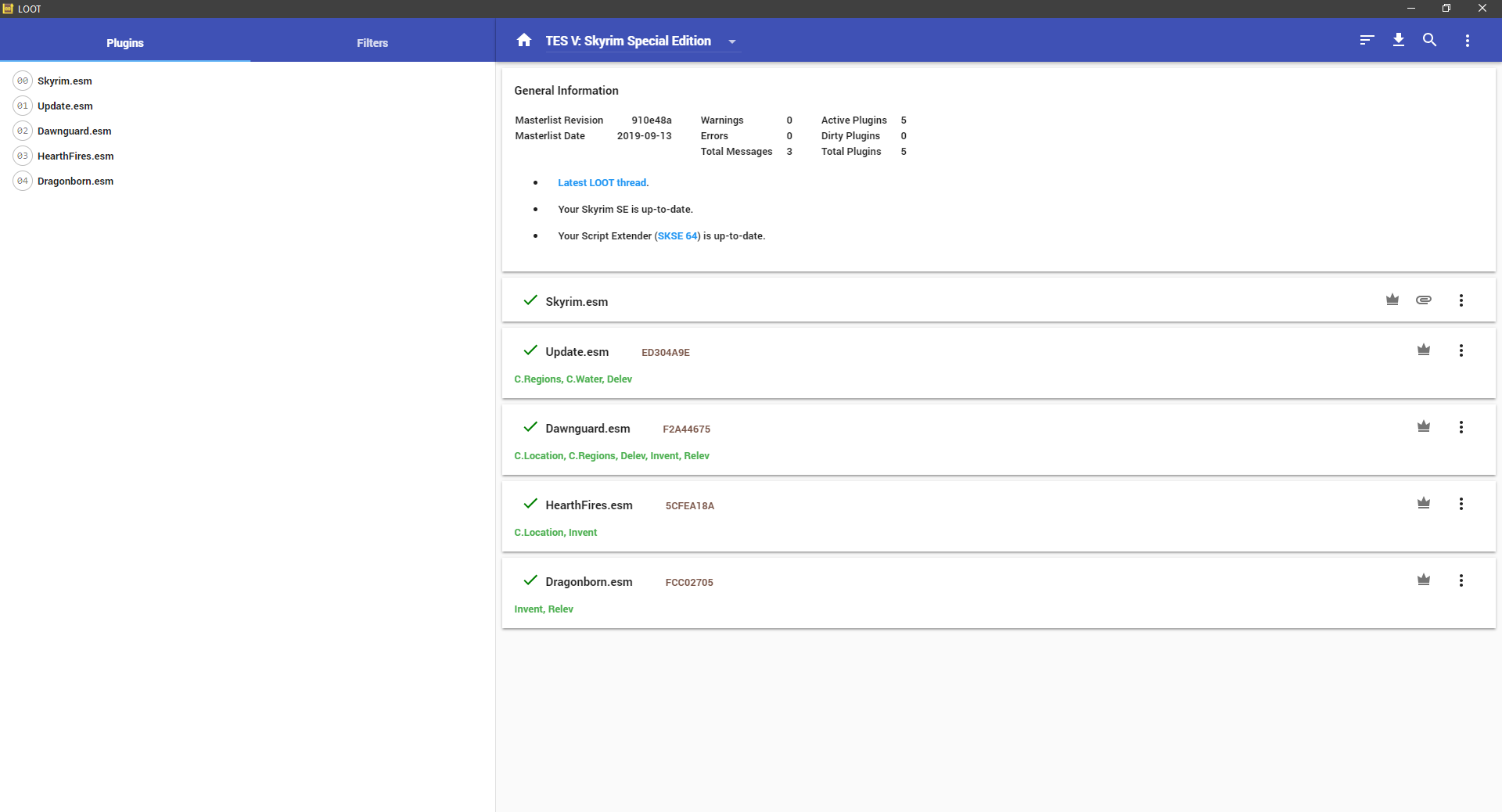The width and height of the screenshot is (1502, 812).
Task: Switch to the Filters tab
Action: point(372,42)
